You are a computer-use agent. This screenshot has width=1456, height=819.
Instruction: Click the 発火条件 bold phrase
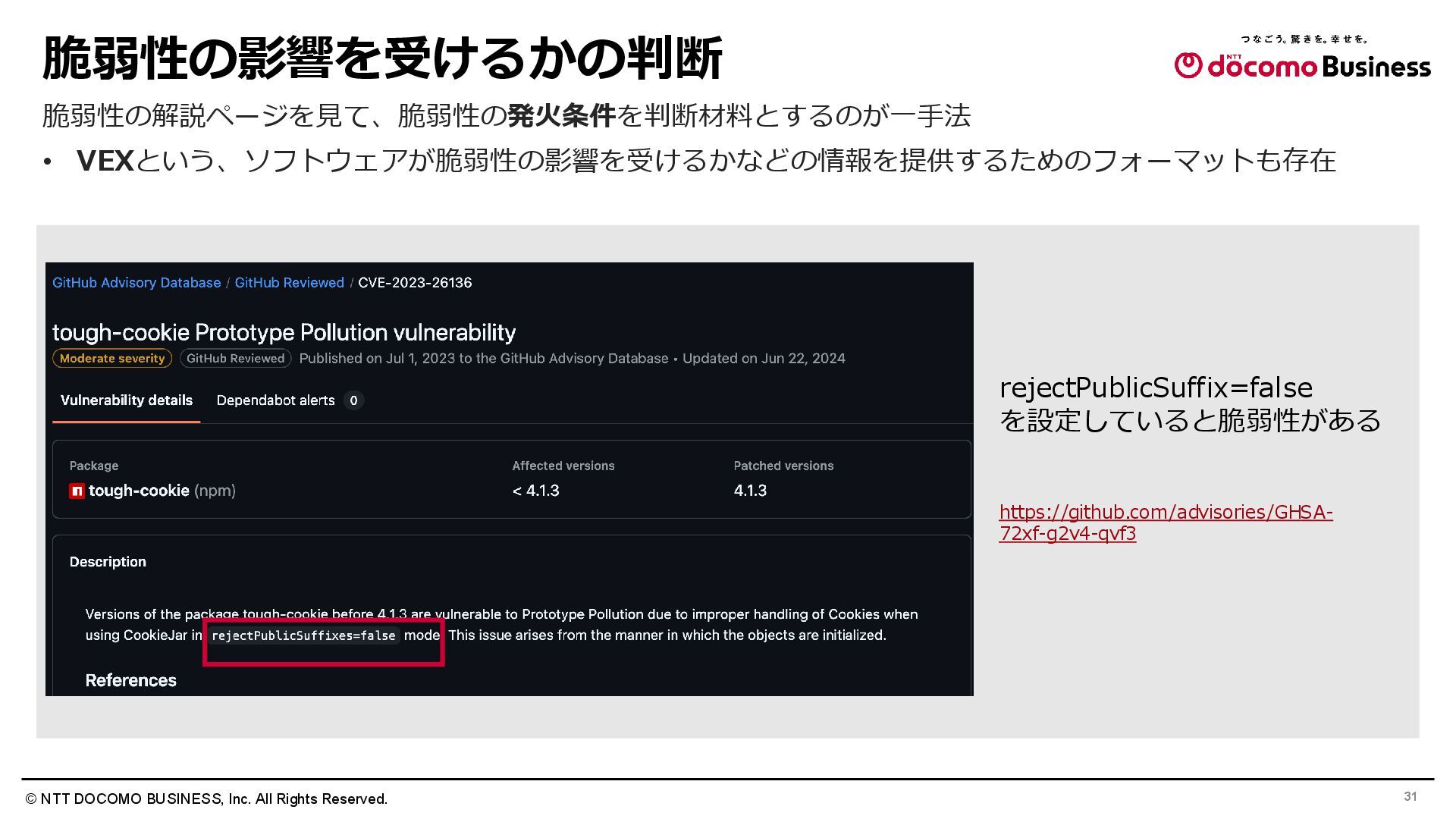pyautogui.click(x=561, y=115)
